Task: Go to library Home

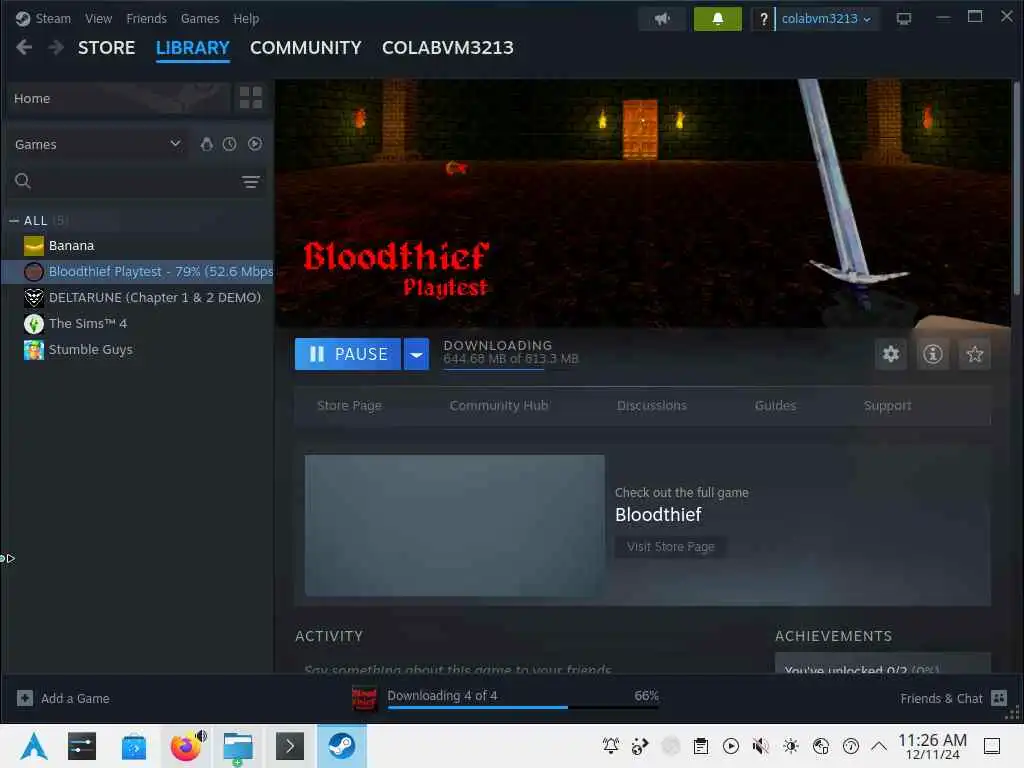Action: coord(118,98)
